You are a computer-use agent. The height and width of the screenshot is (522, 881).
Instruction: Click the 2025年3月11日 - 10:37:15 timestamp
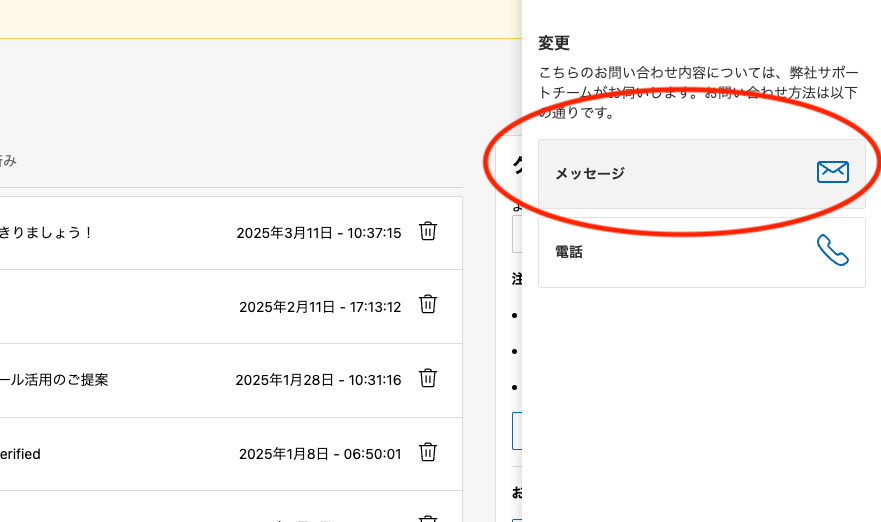pyautogui.click(x=318, y=233)
